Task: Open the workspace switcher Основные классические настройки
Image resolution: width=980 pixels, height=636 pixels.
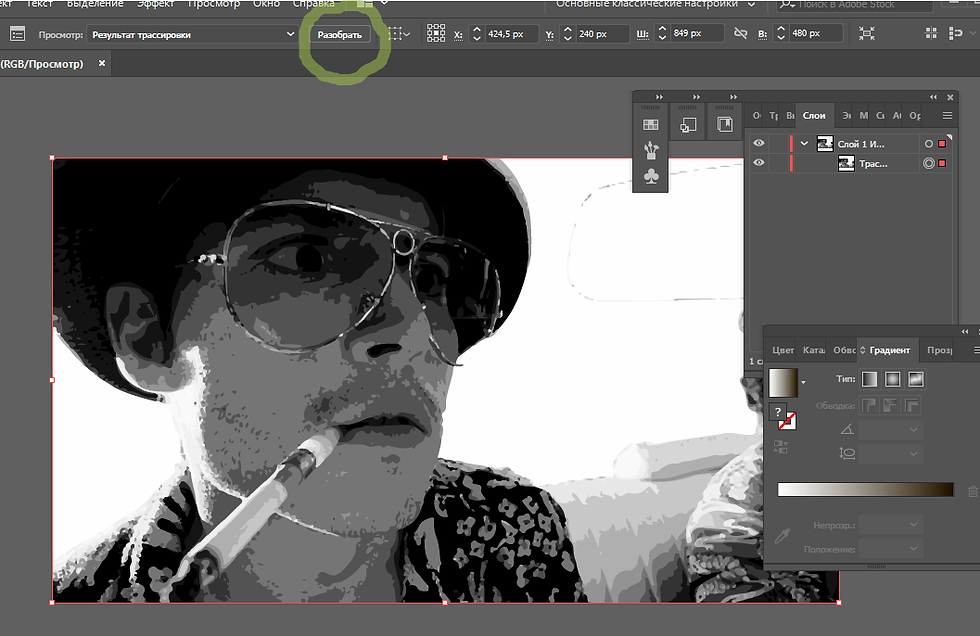Action: [656, 4]
